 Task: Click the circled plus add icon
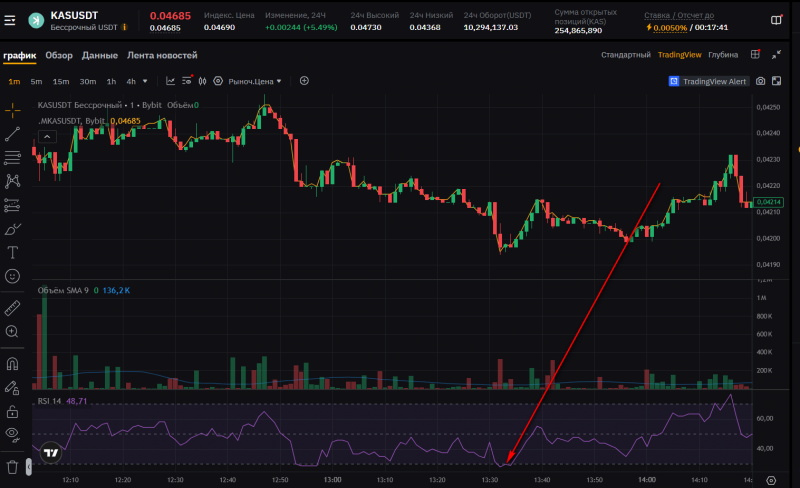[304, 81]
